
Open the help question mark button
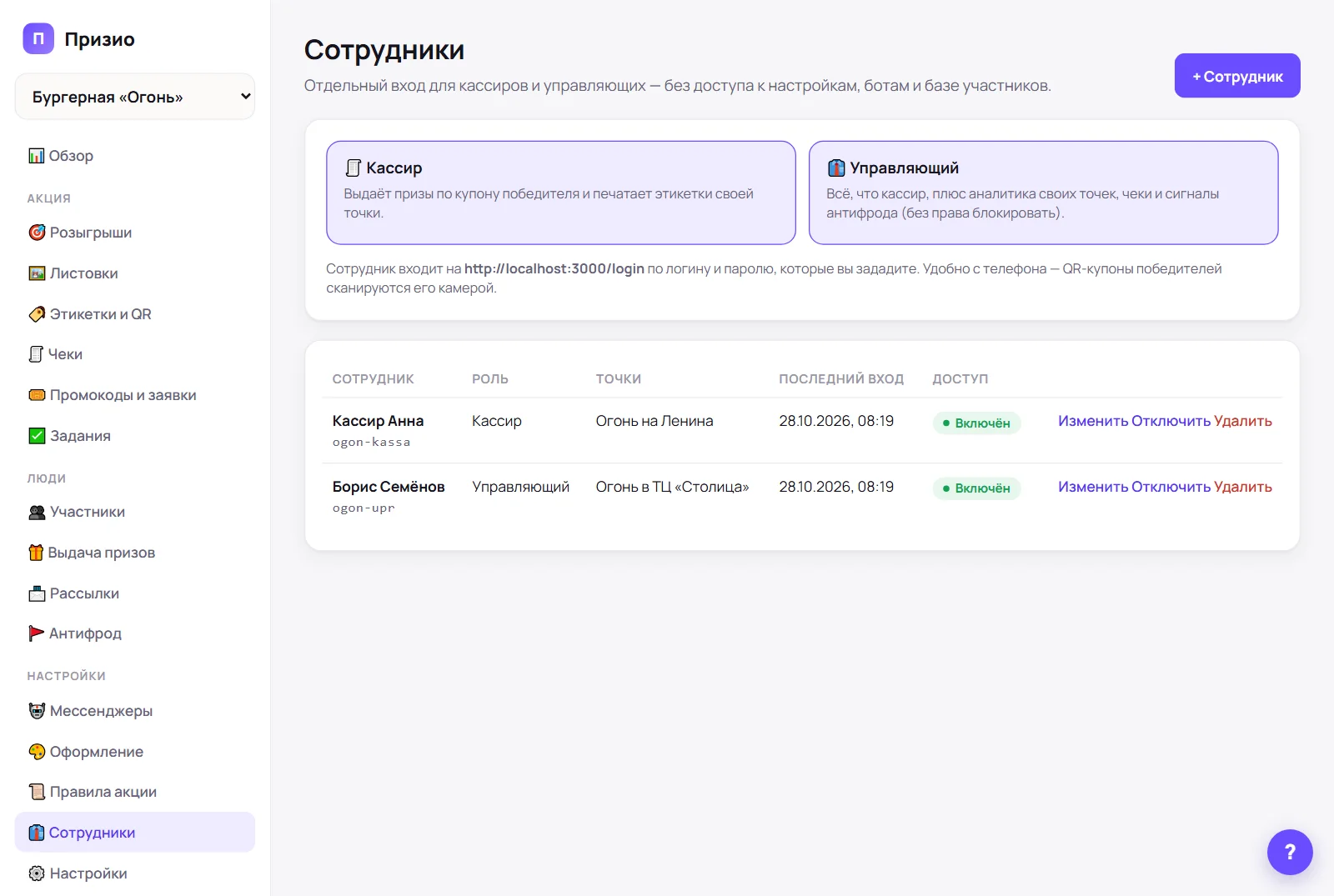(1290, 852)
